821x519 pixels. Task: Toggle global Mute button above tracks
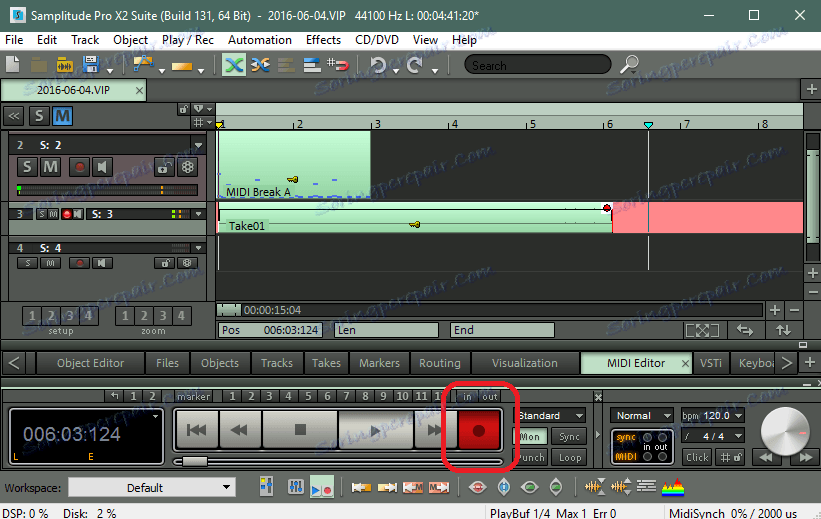[x=62, y=116]
